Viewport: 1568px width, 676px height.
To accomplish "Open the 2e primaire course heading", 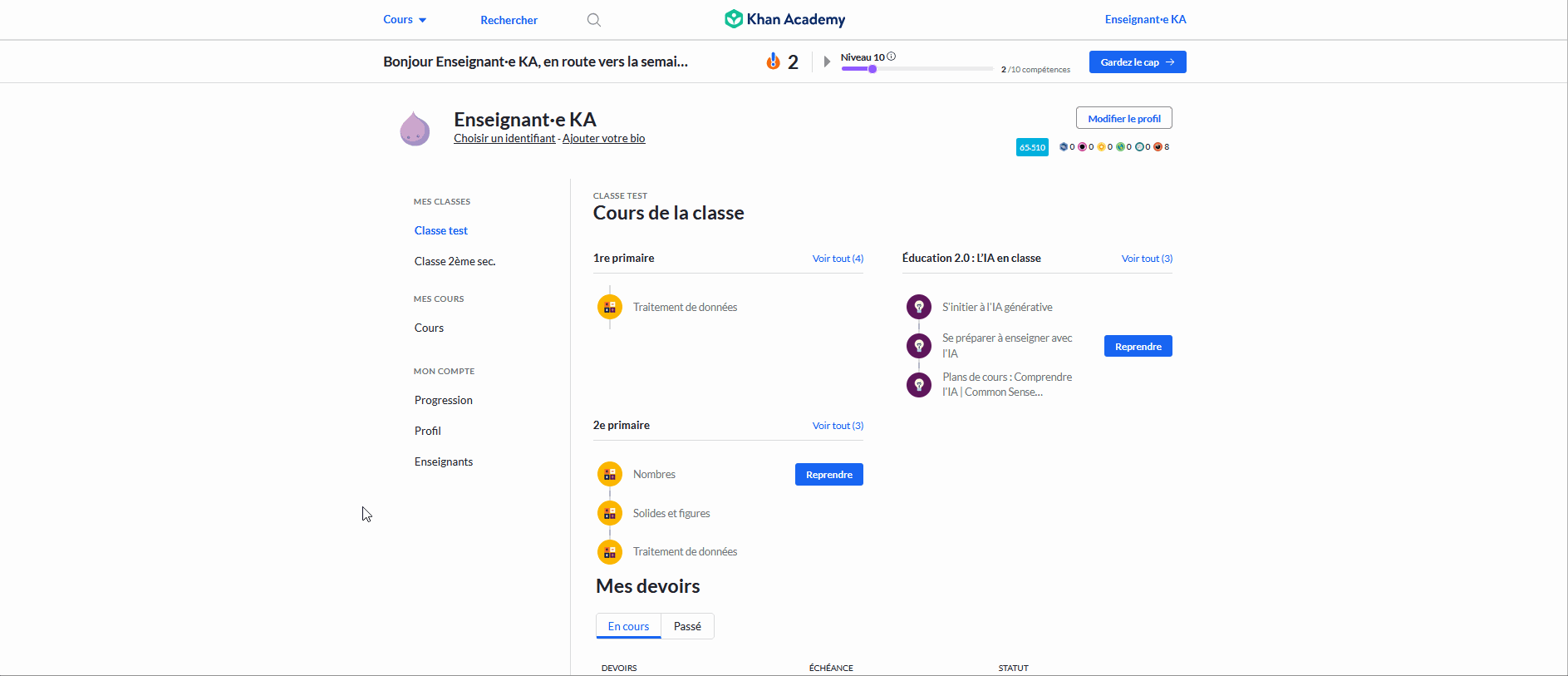I will coord(622,425).
